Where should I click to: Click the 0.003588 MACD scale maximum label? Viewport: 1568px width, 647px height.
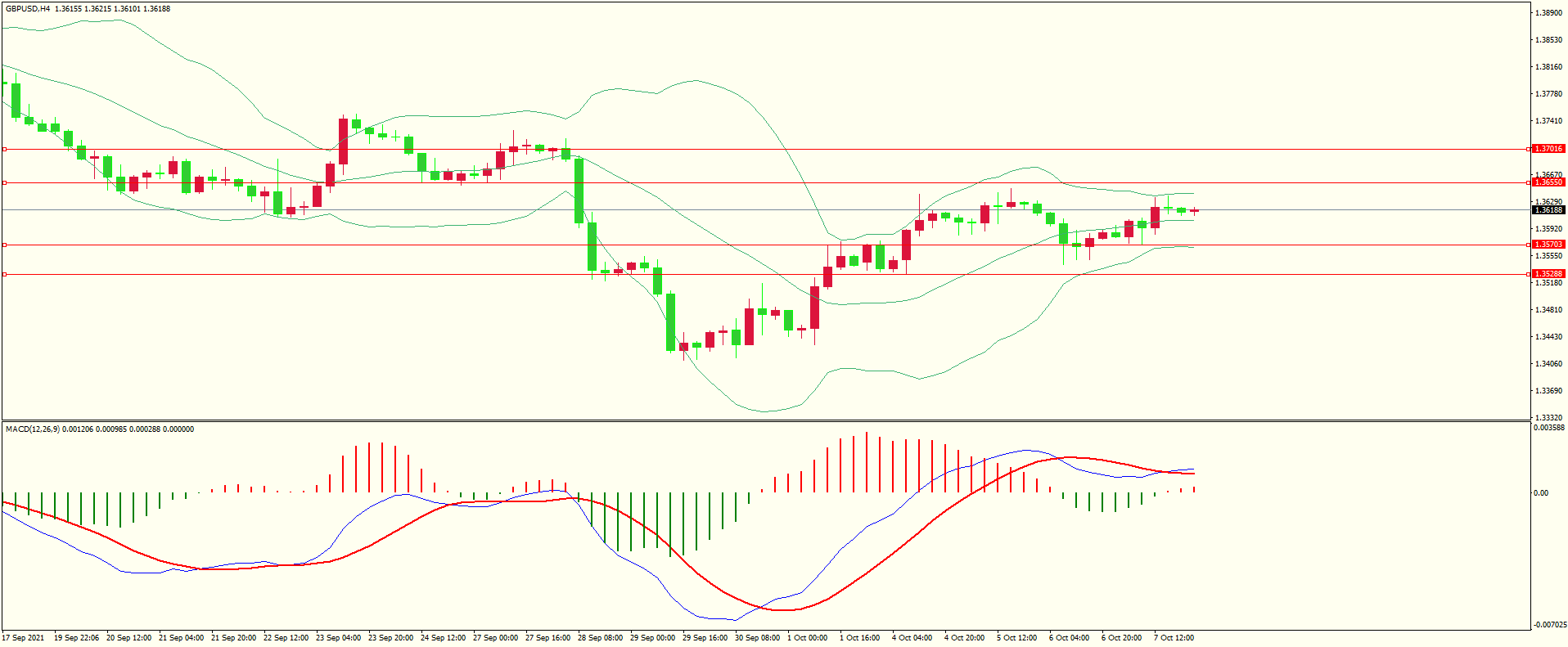(1548, 428)
